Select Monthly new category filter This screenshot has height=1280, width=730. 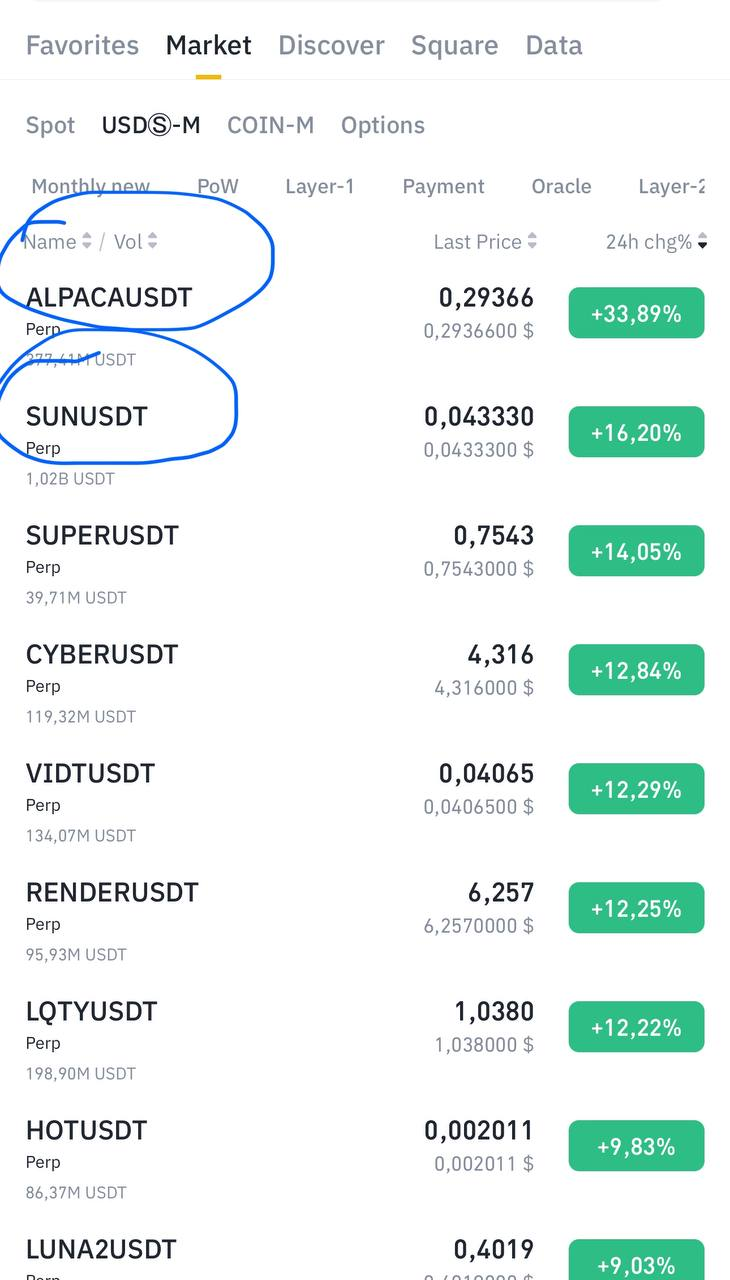click(x=90, y=186)
